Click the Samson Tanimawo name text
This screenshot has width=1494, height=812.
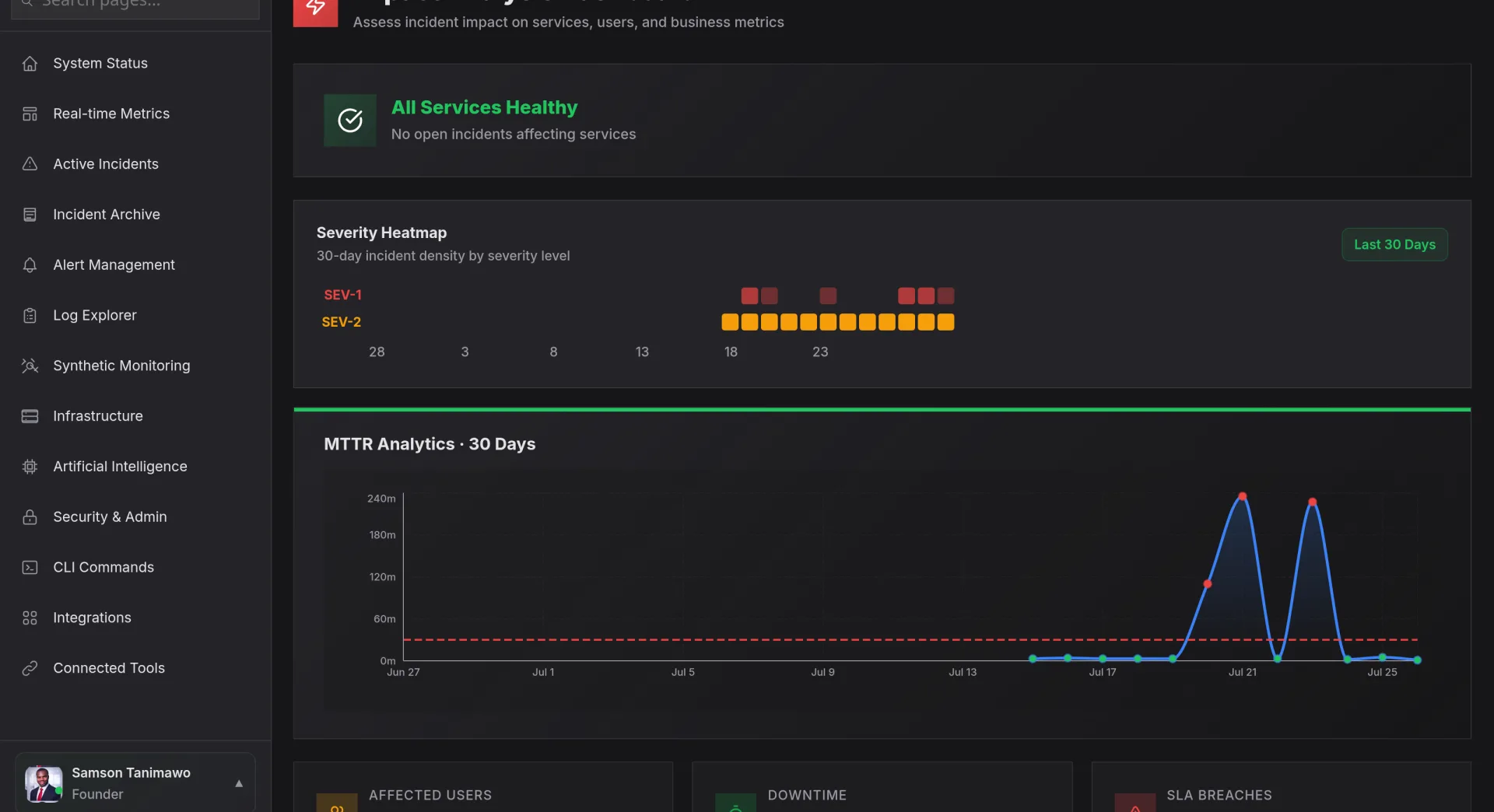tap(131, 772)
